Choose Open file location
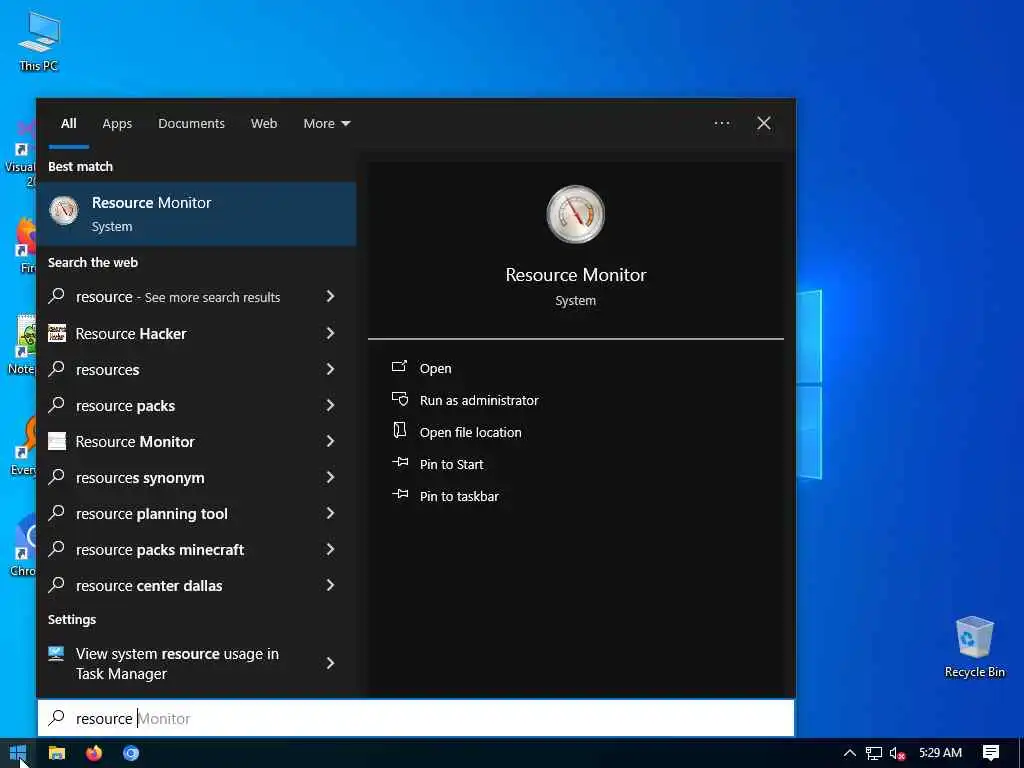 click(470, 432)
